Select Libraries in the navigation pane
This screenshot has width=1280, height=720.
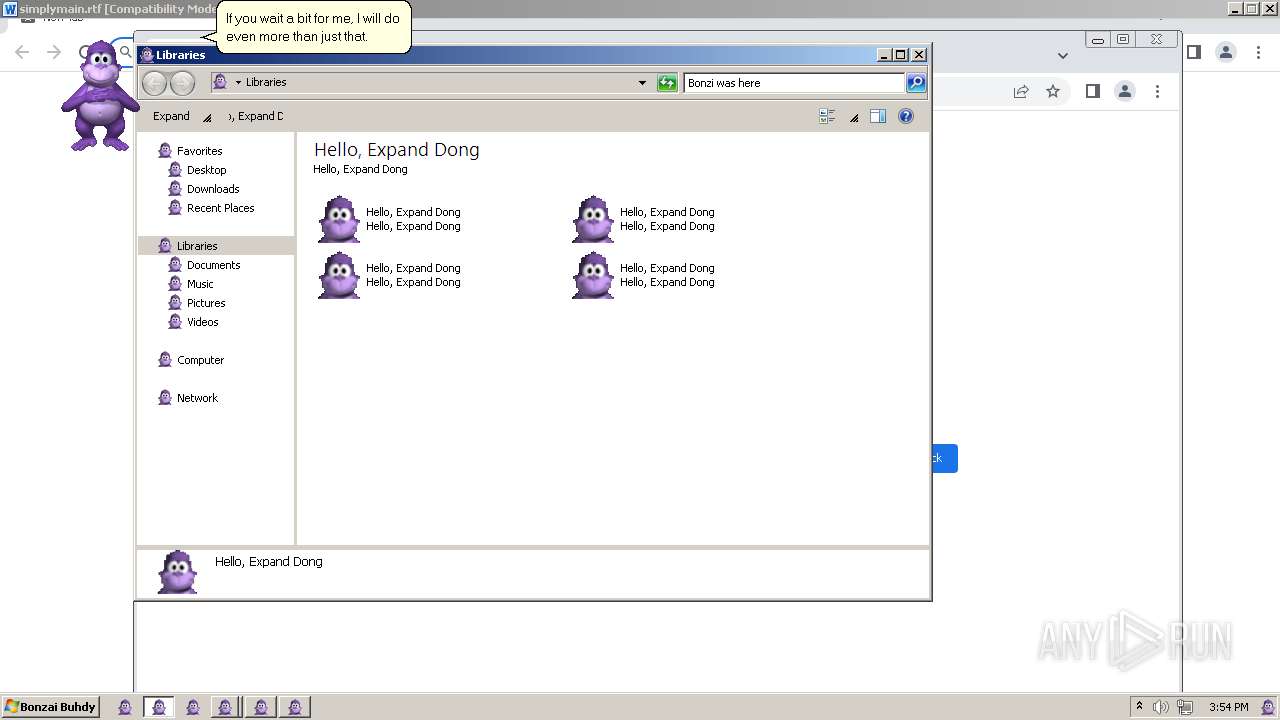[x=197, y=246]
